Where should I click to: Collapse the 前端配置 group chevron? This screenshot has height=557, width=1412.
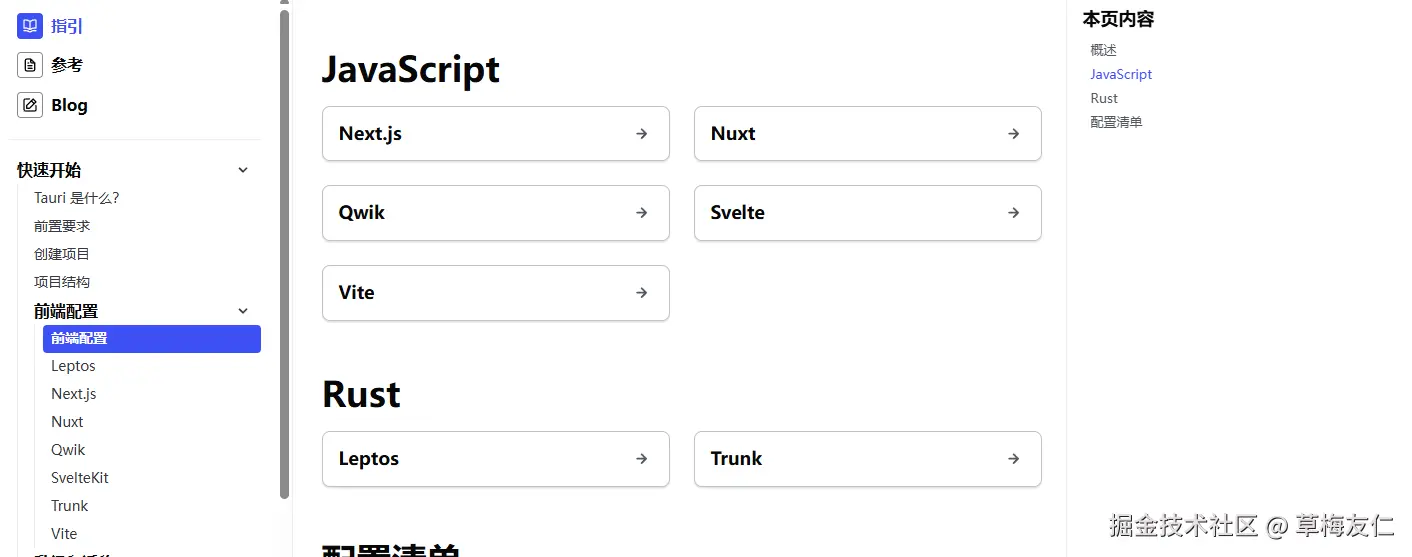click(x=243, y=311)
